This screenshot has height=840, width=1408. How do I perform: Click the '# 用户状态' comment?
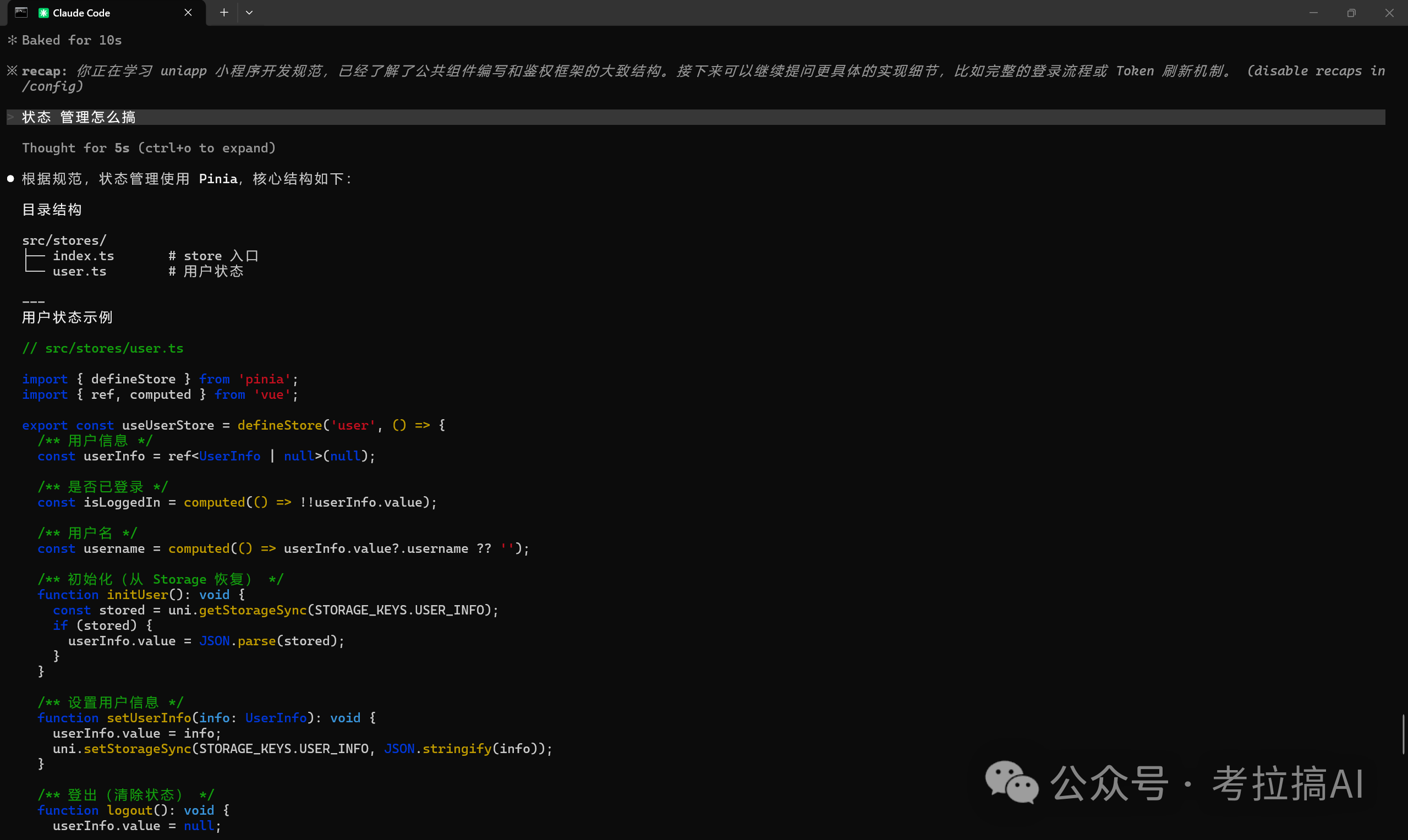[206, 271]
